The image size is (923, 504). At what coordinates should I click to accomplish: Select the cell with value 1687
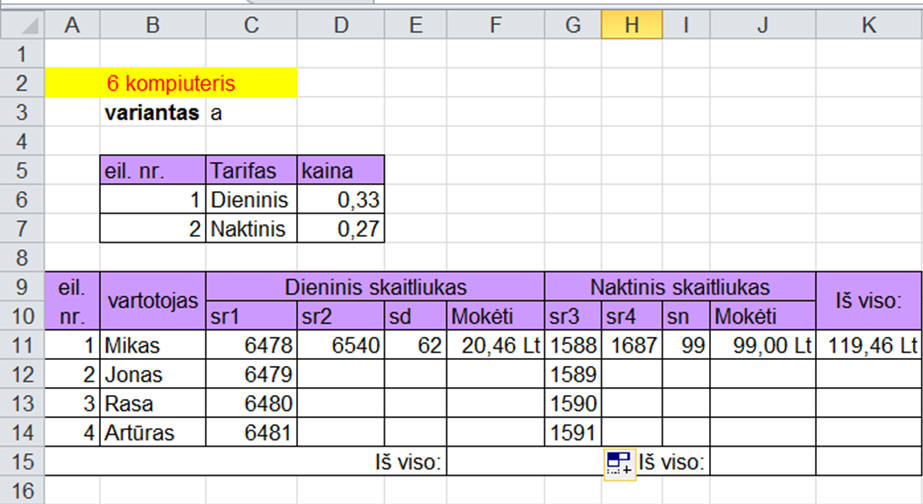632,345
